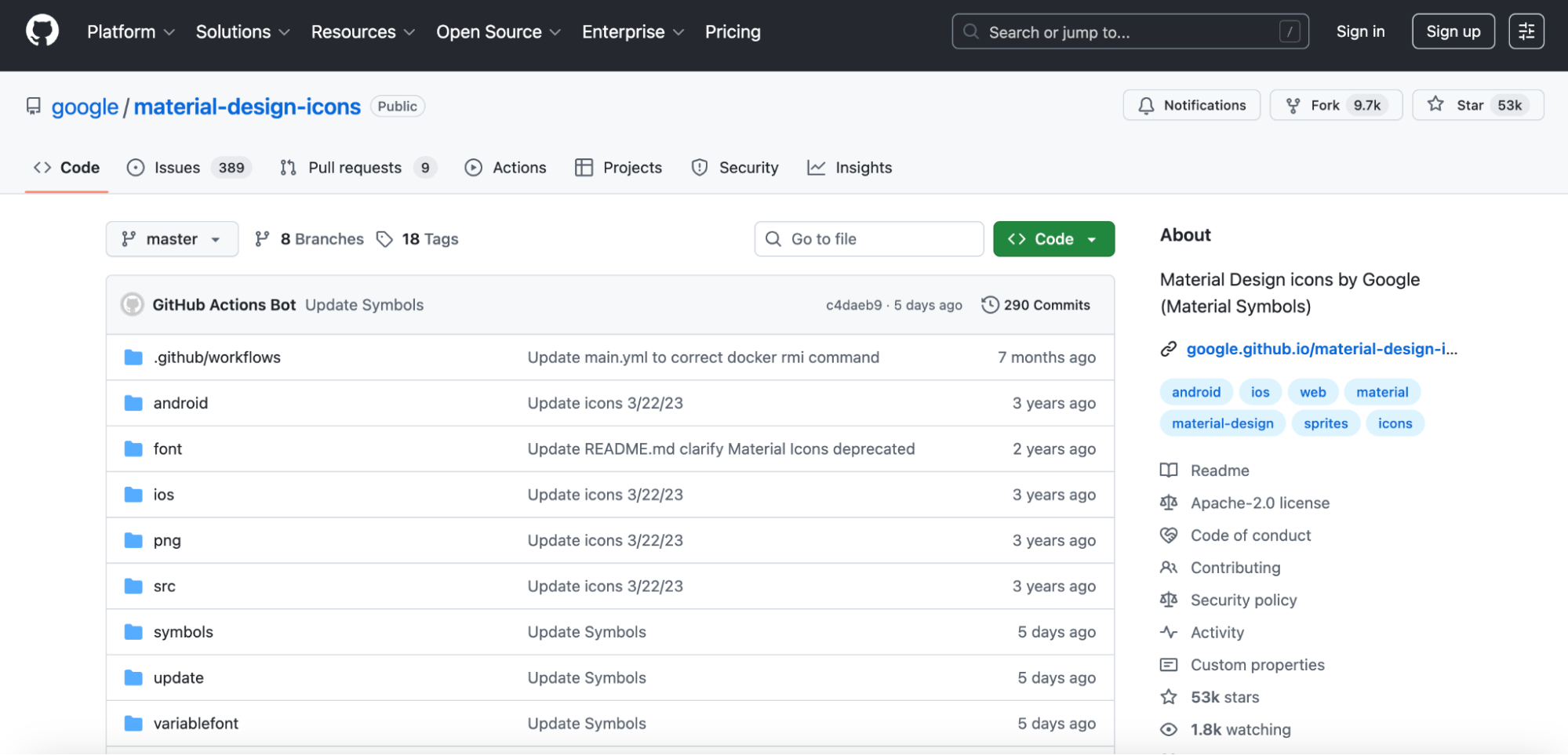Open the master branch dropdown
The width and height of the screenshot is (1568, 755).
coord(172,239)
